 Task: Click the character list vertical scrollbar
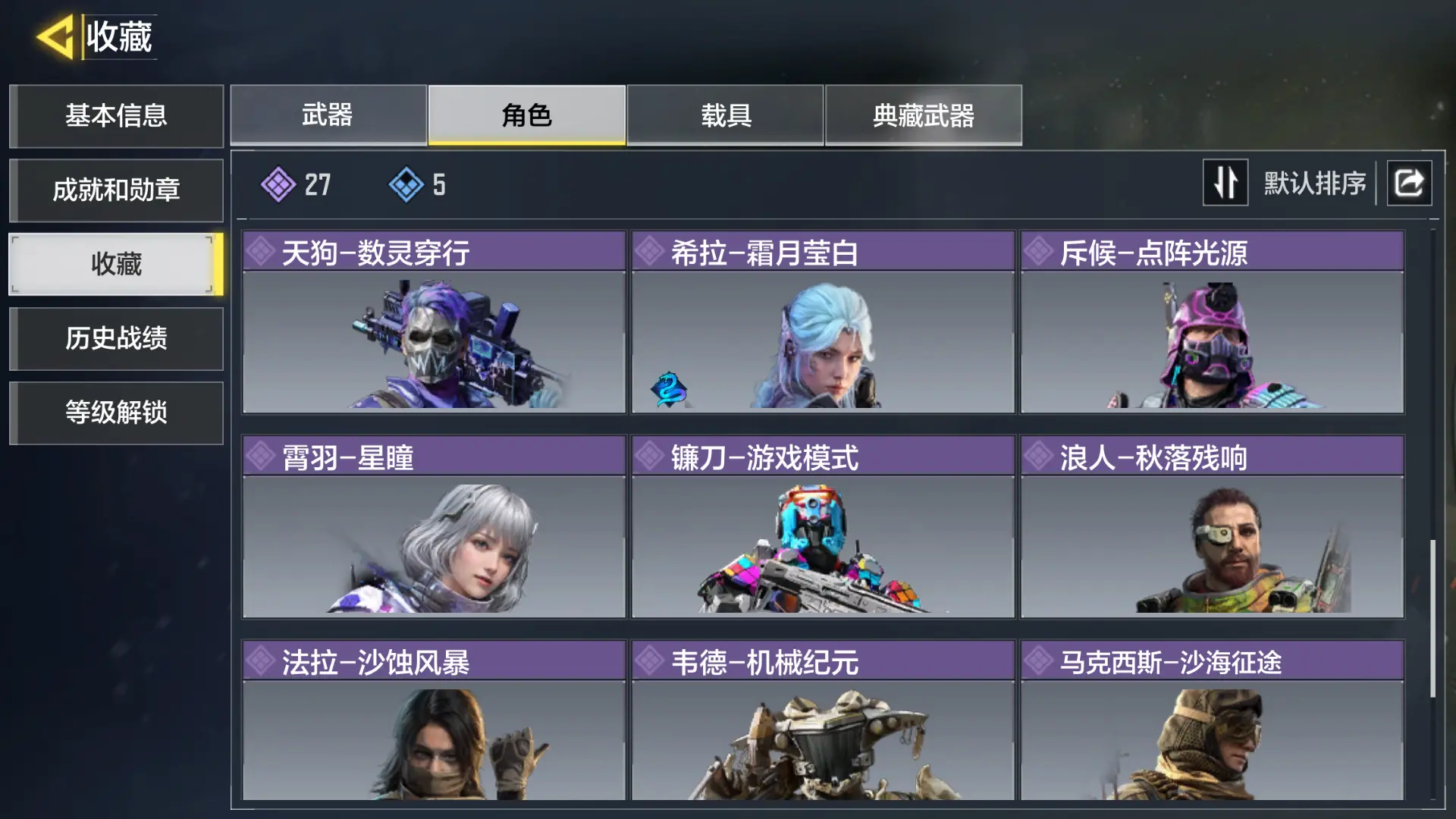(x=1432, y=618)
